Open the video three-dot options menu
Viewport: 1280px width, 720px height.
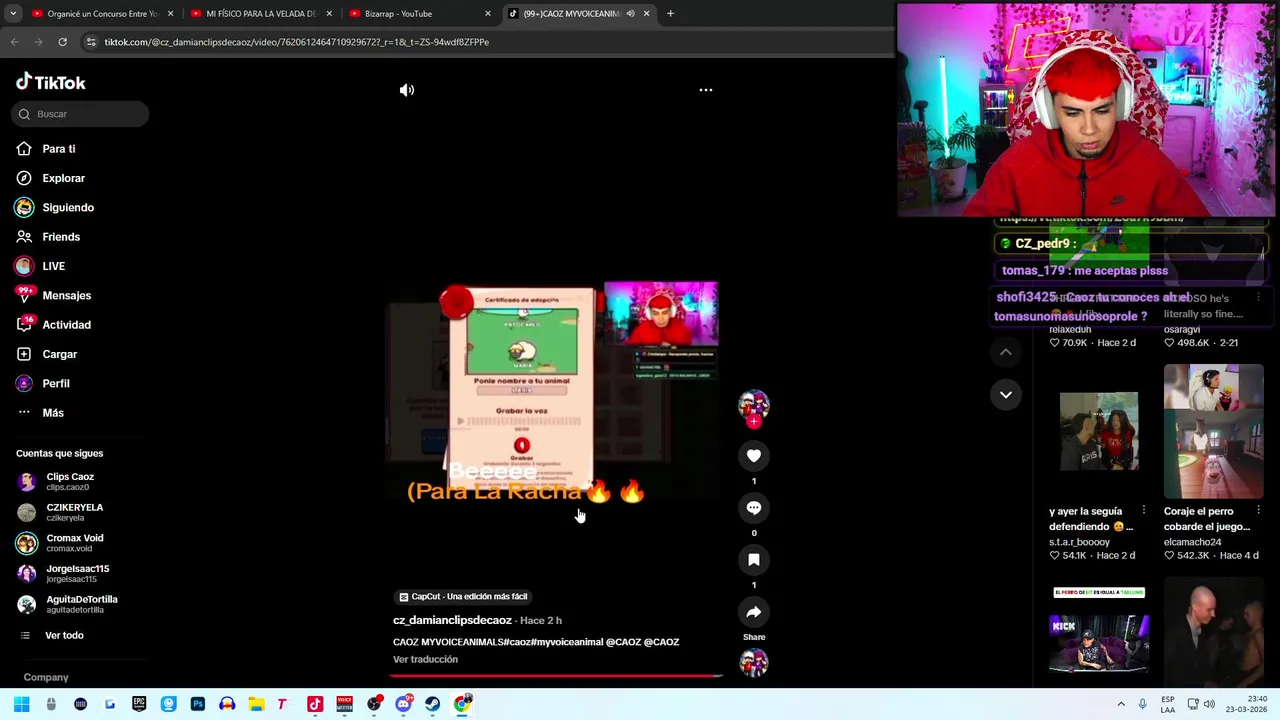coord(706,90)
